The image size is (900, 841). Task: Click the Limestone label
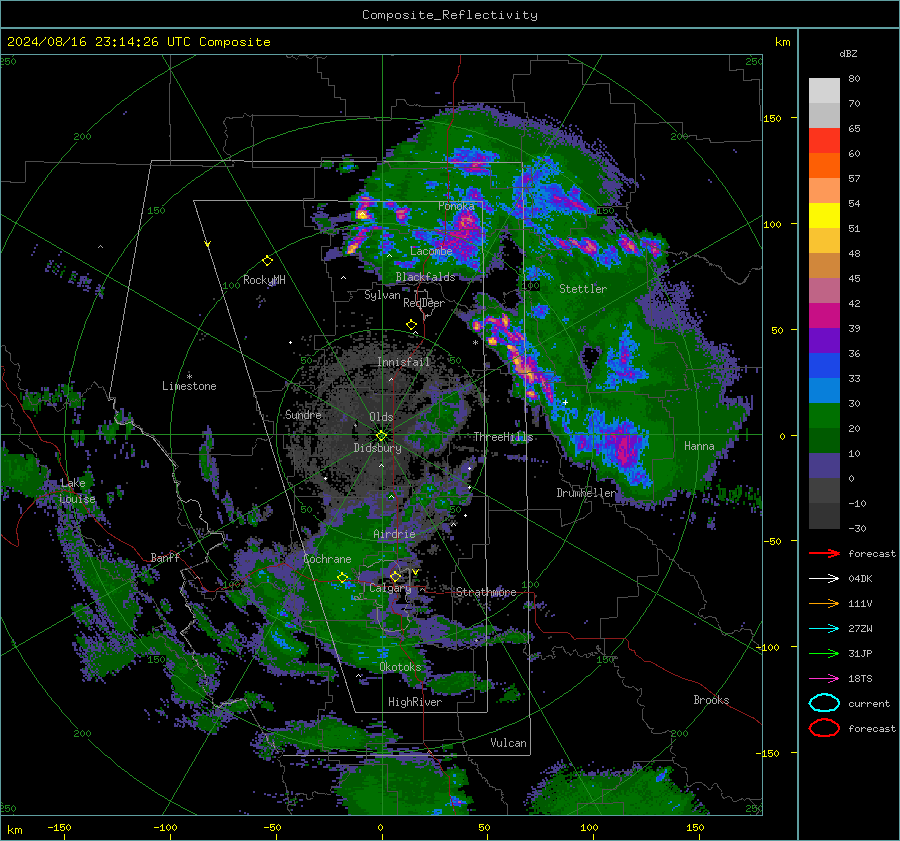pos(189,386)
